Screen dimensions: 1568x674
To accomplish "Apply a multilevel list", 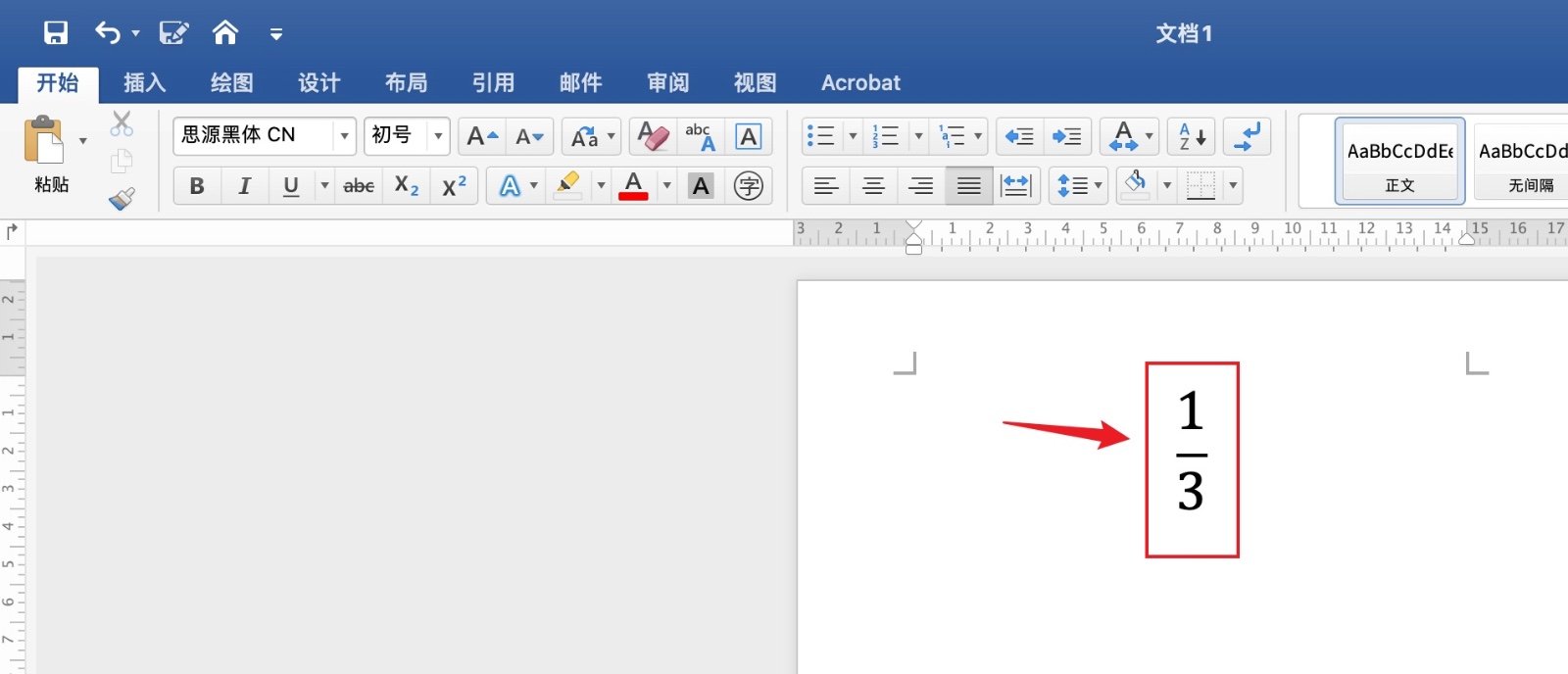I will pos(952,136).
